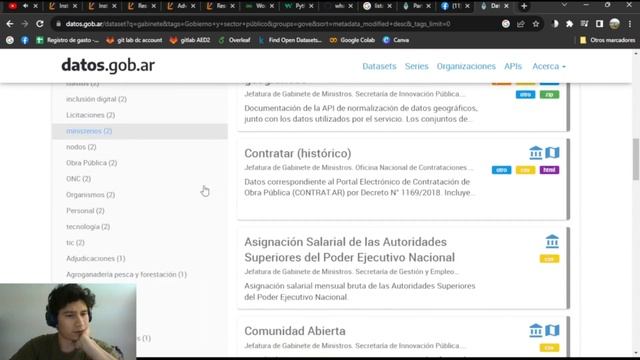Filter by ONC (2) tag
The image size is (640, 360).
click(78, 179)
